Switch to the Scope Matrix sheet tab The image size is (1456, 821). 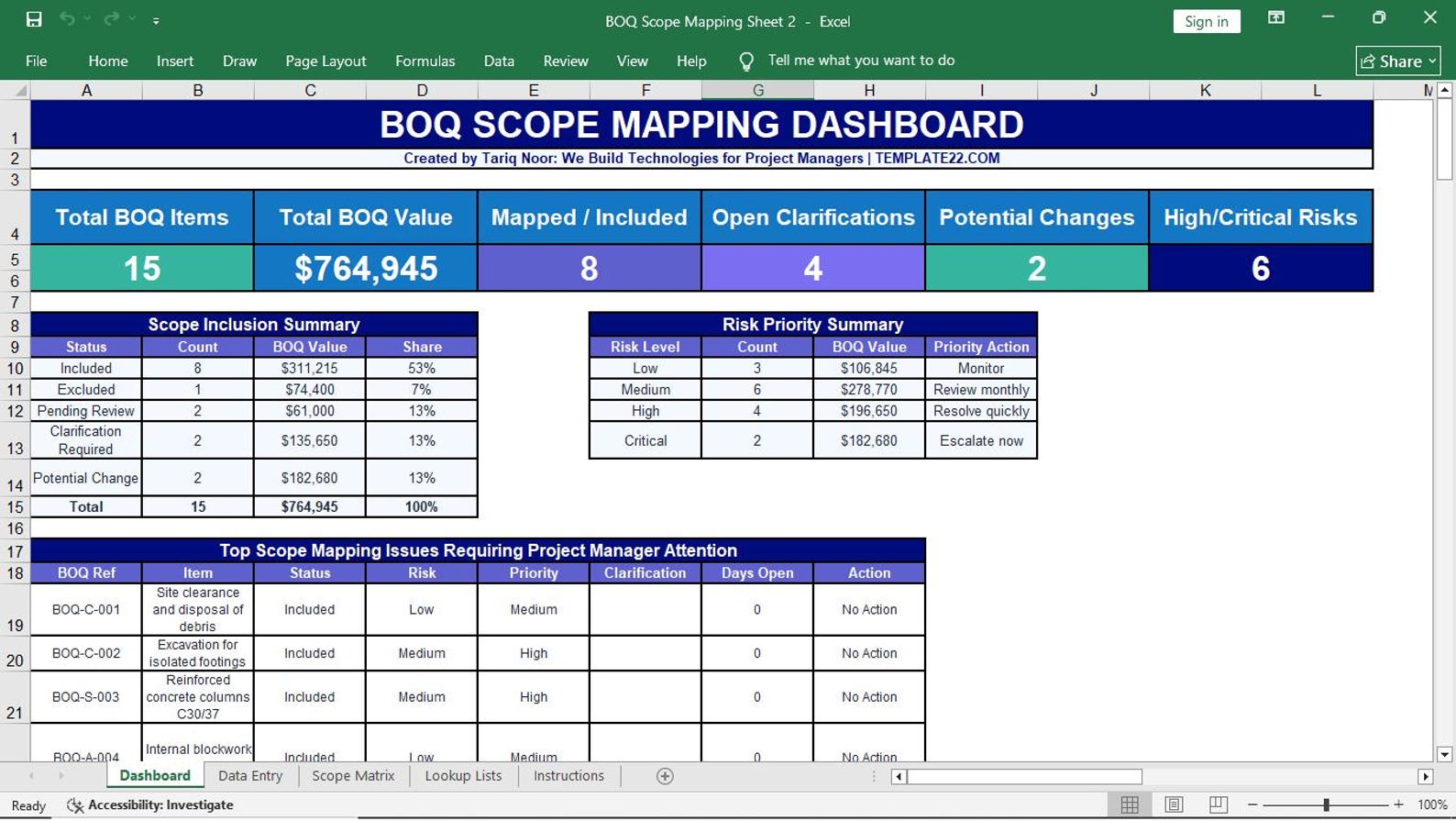pyautogui.click(x=353, y=776)
